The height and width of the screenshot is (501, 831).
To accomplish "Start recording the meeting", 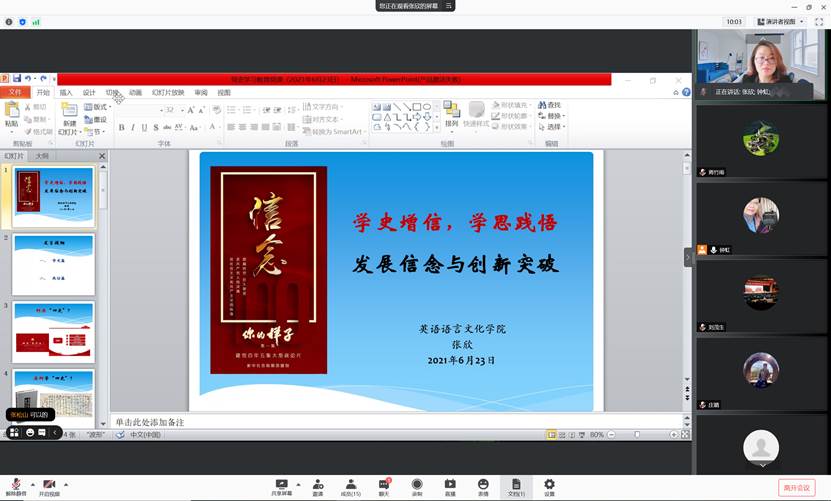I will [x=417, y=485].
